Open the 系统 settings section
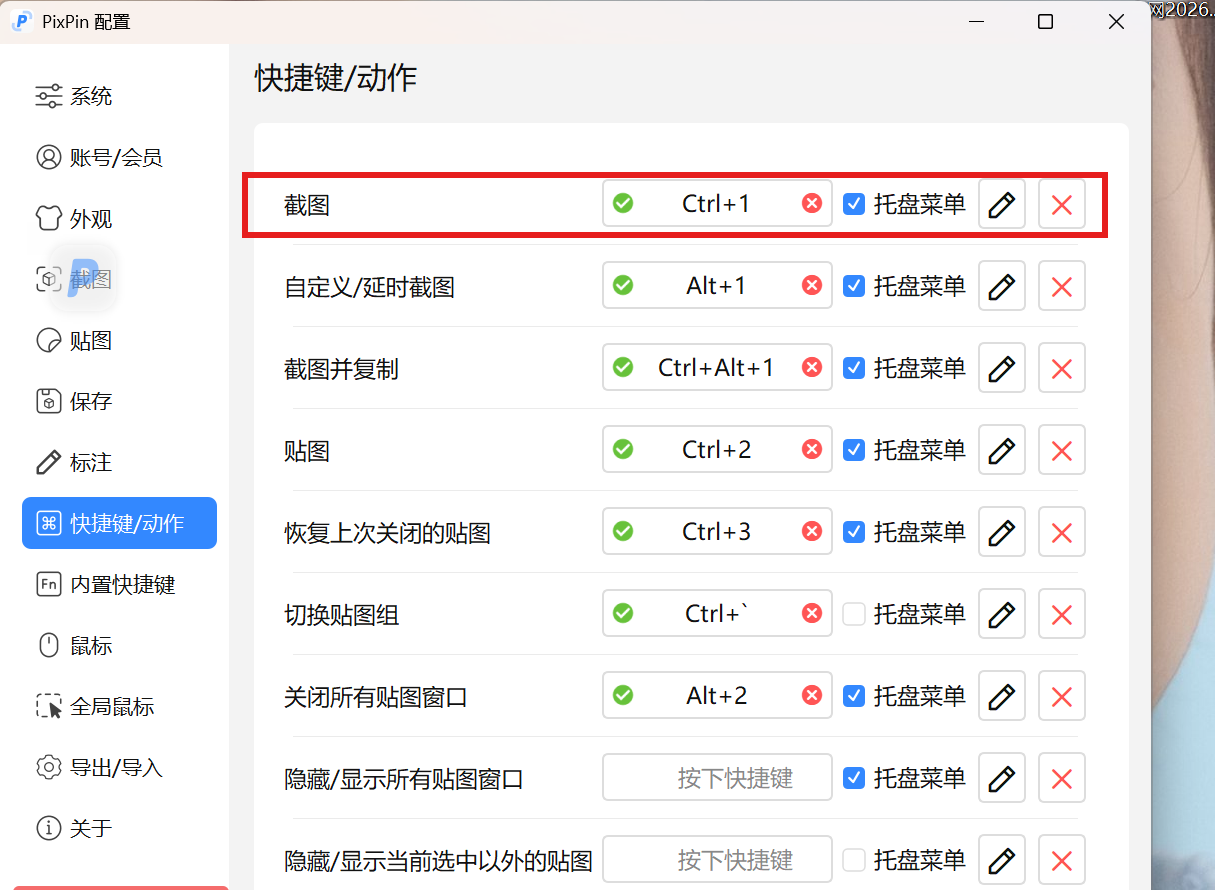The height and width of the screenshot is (890, 1215). point(119,97)
